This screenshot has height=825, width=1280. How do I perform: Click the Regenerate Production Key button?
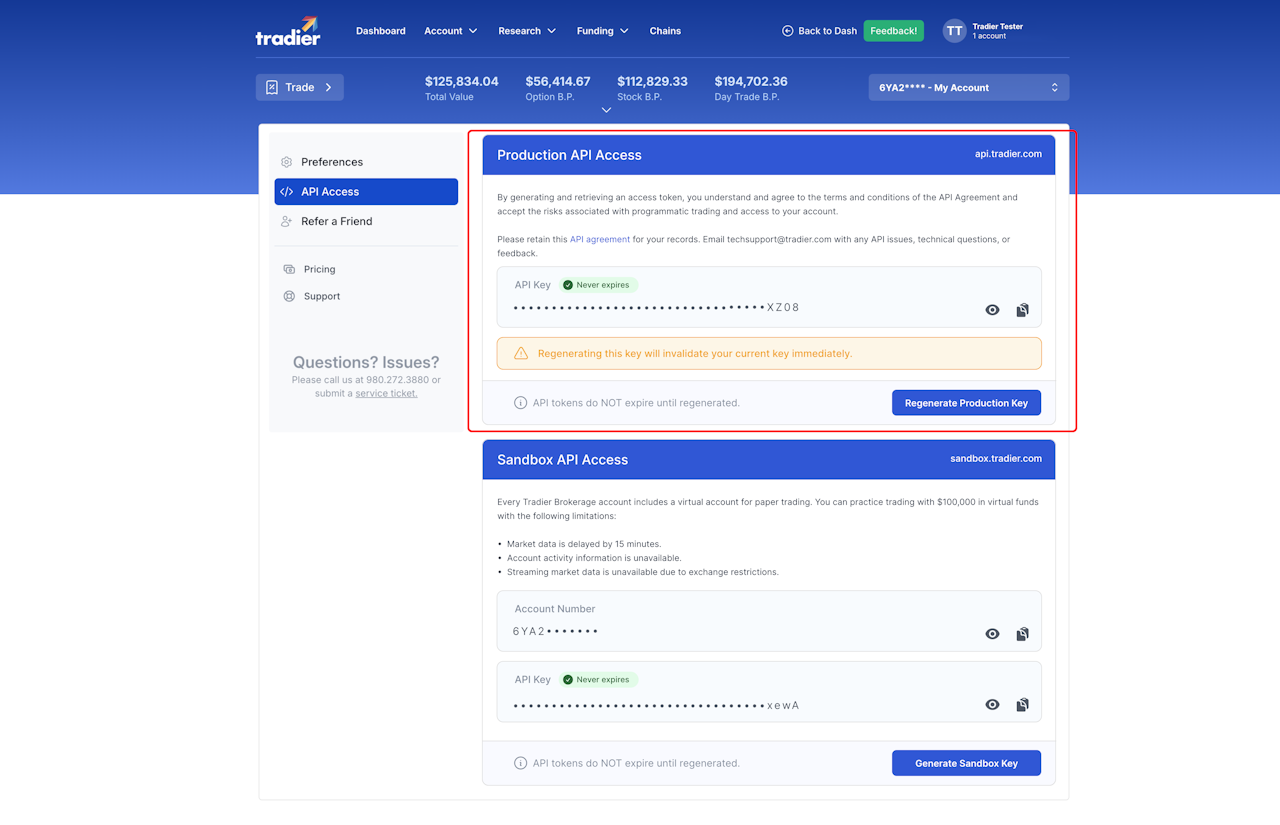[966, 403]
